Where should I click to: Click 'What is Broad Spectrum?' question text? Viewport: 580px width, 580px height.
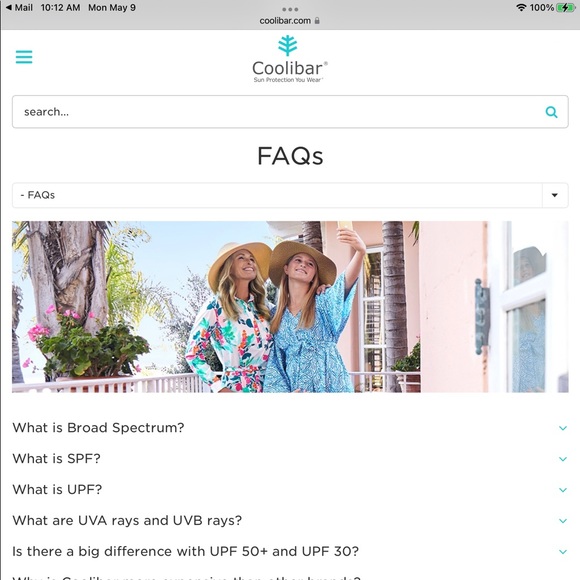pyautogui.click(x=98, y=428)
